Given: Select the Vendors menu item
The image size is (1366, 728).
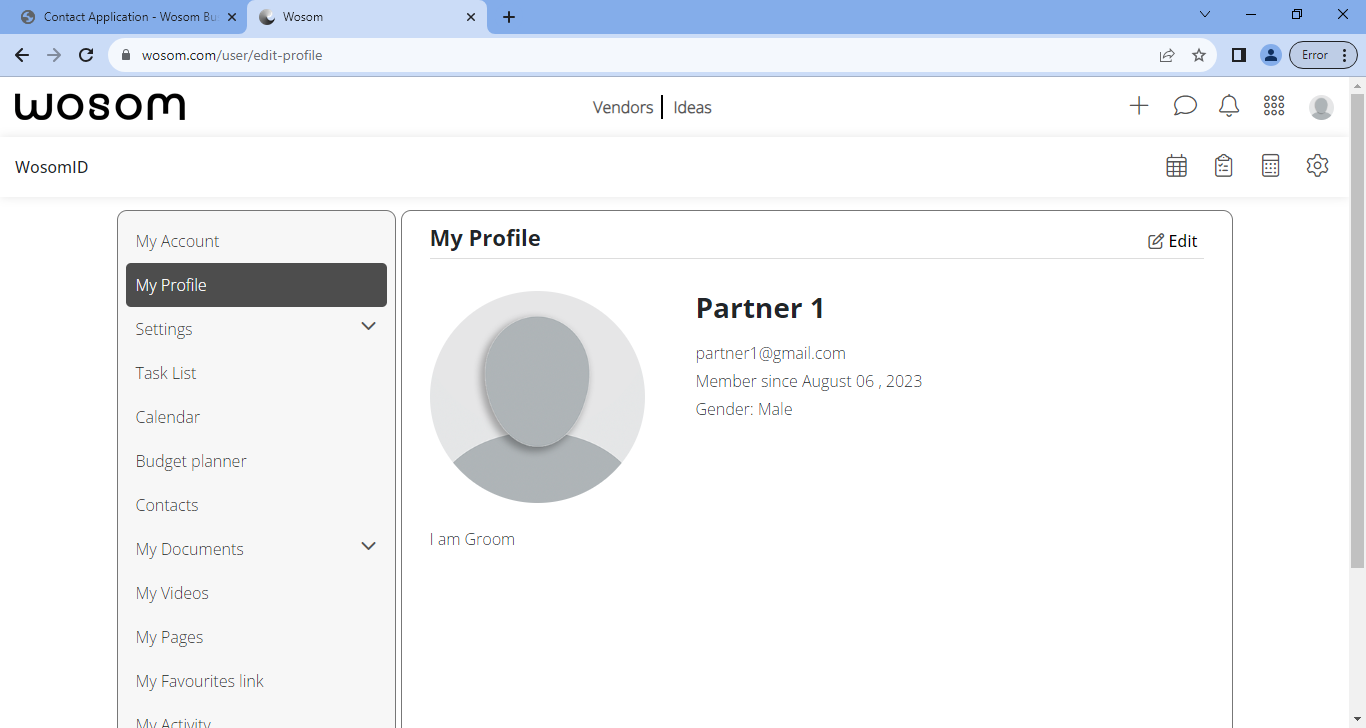Looking at the screenshot, I should [623, 107].
